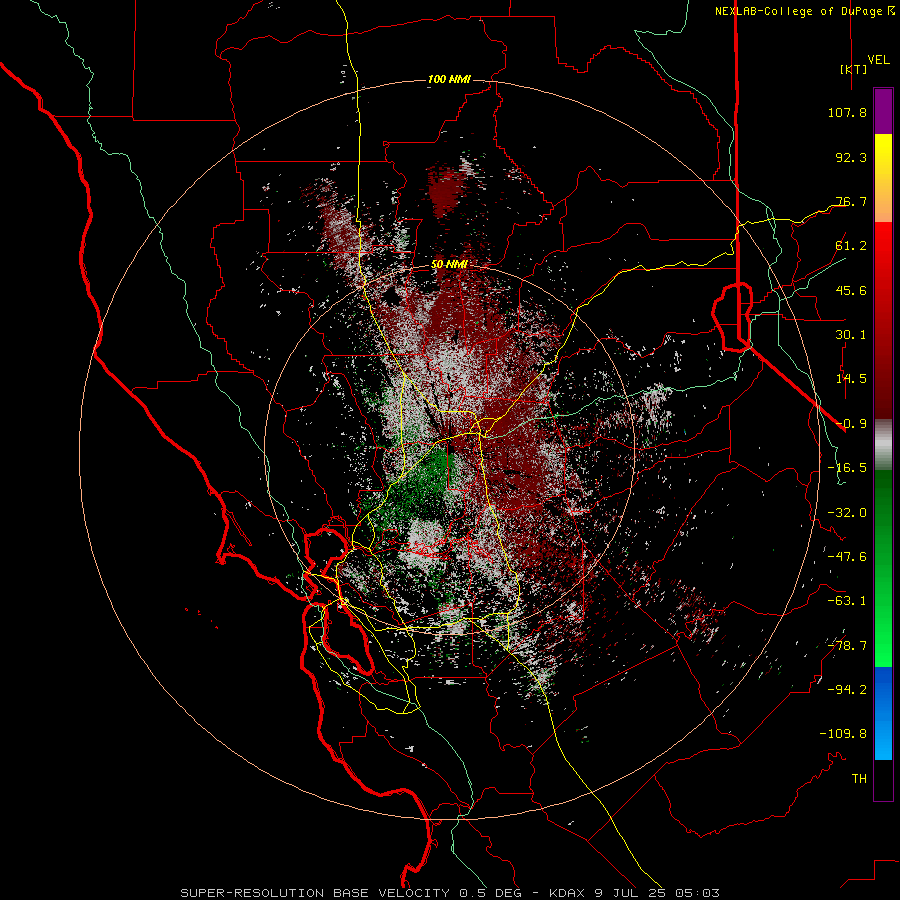Click the 30.1 velocity scale value
This screenshot has width=900, height=900.
(x=851, y=335)
